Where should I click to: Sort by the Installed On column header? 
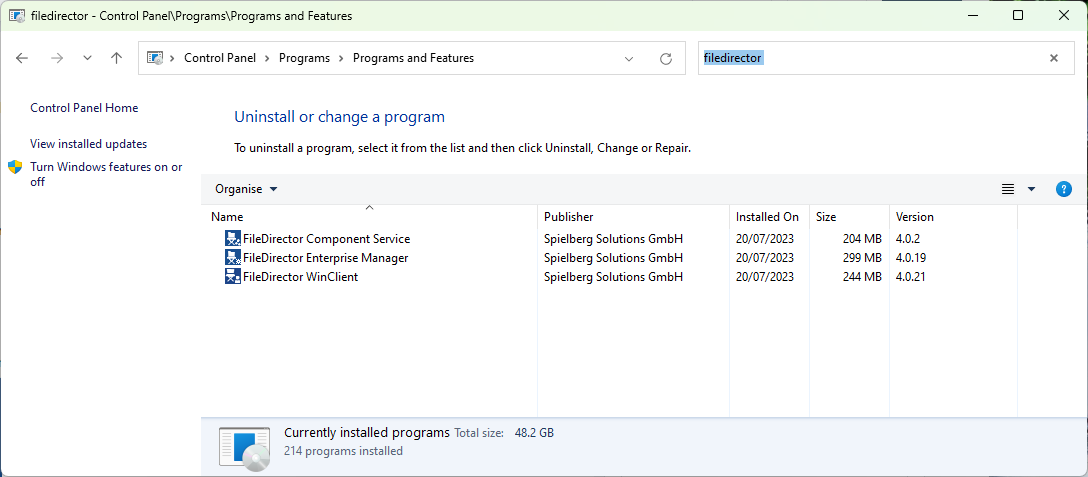tap(767, 217)
